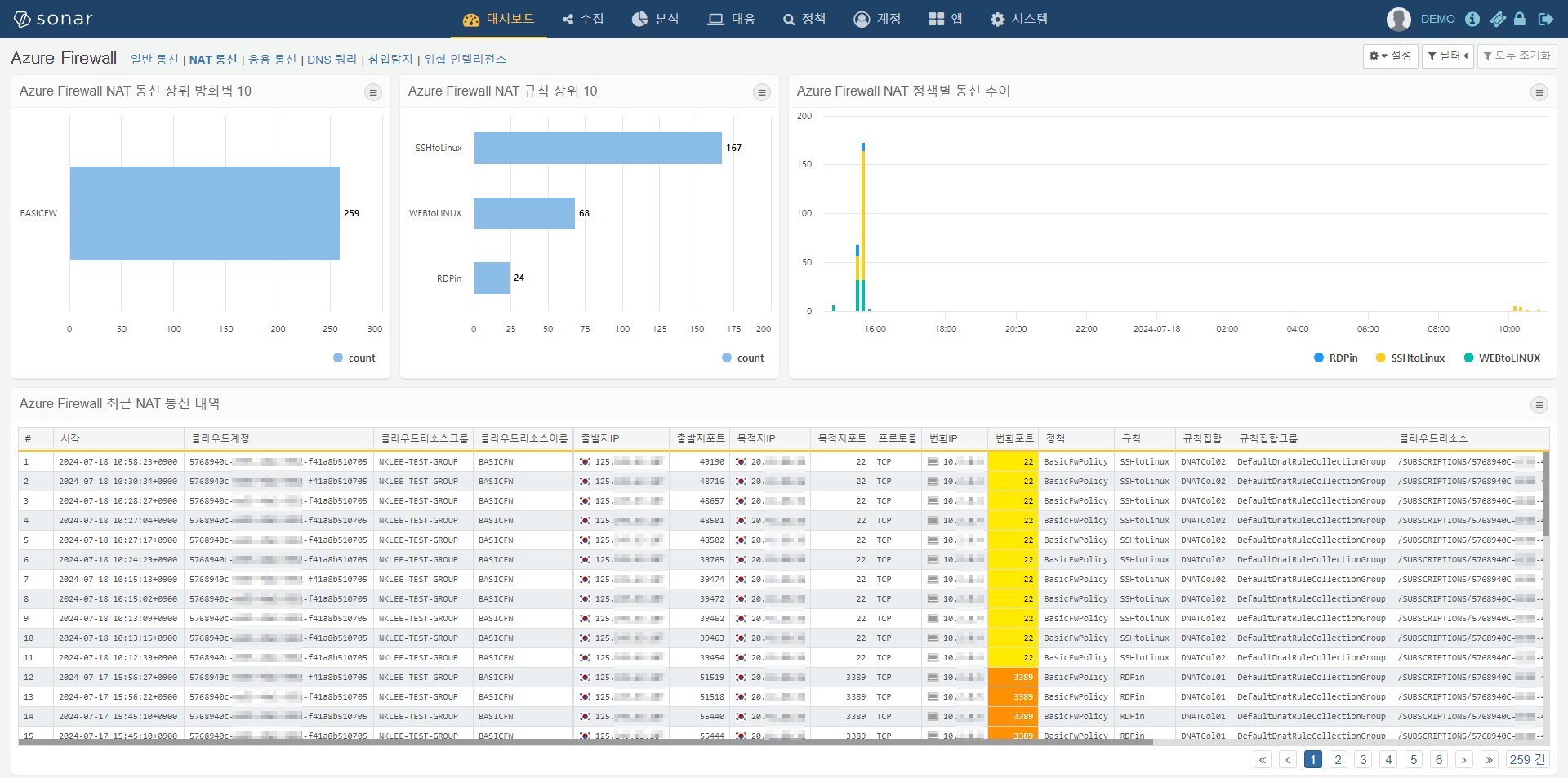
Task: Open the 계정 account menu
Action: click(877, 19)
